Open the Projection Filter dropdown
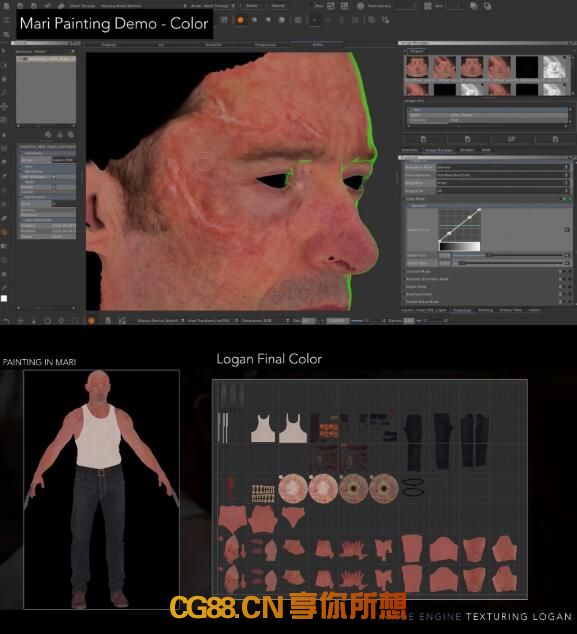This screenshot has width=577, height=634. point(502,167)
